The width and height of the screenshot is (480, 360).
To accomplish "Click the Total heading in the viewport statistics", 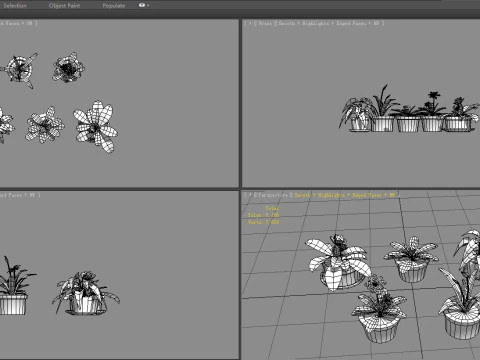I will pos(272,208).
